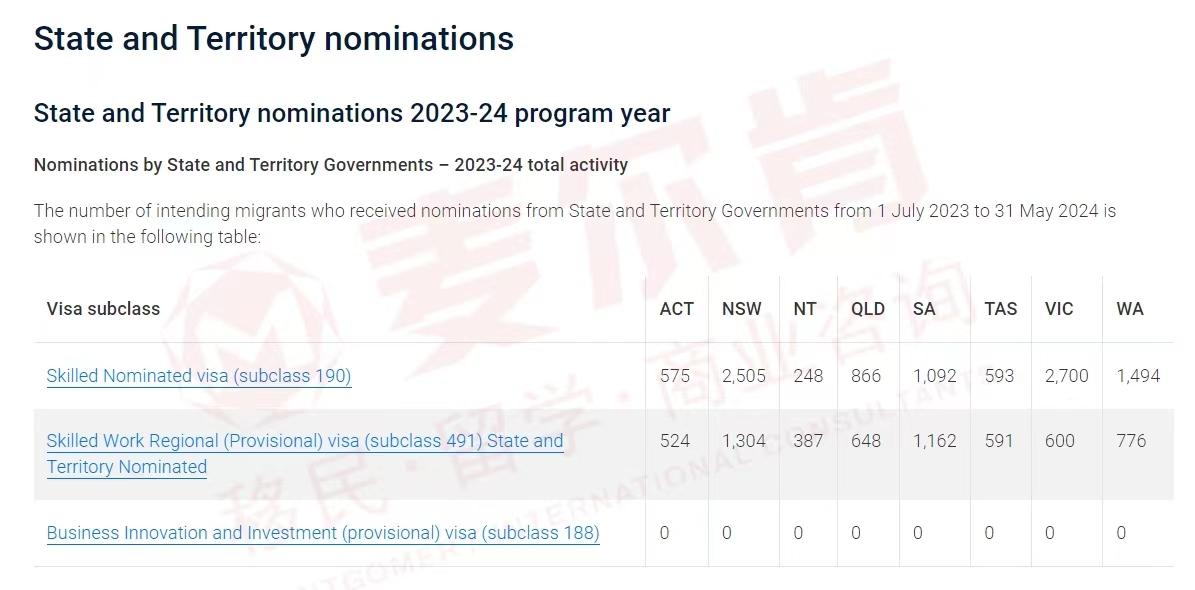Click the NT column header
This screenshot has width=1195, height=590.
[805, 309]
